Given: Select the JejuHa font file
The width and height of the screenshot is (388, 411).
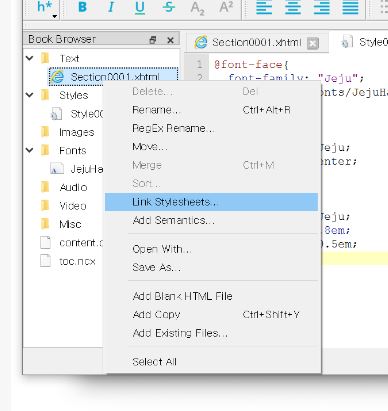Looking at the screenshot, I should click(x=77, y=169).
